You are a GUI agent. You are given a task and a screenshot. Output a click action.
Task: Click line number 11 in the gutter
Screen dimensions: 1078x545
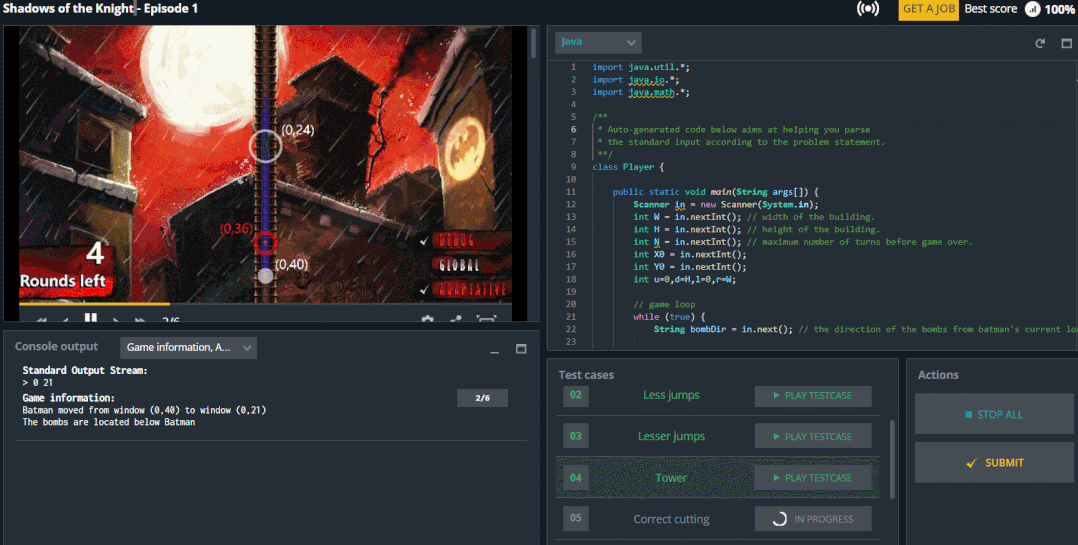click(x=571, y=192)
